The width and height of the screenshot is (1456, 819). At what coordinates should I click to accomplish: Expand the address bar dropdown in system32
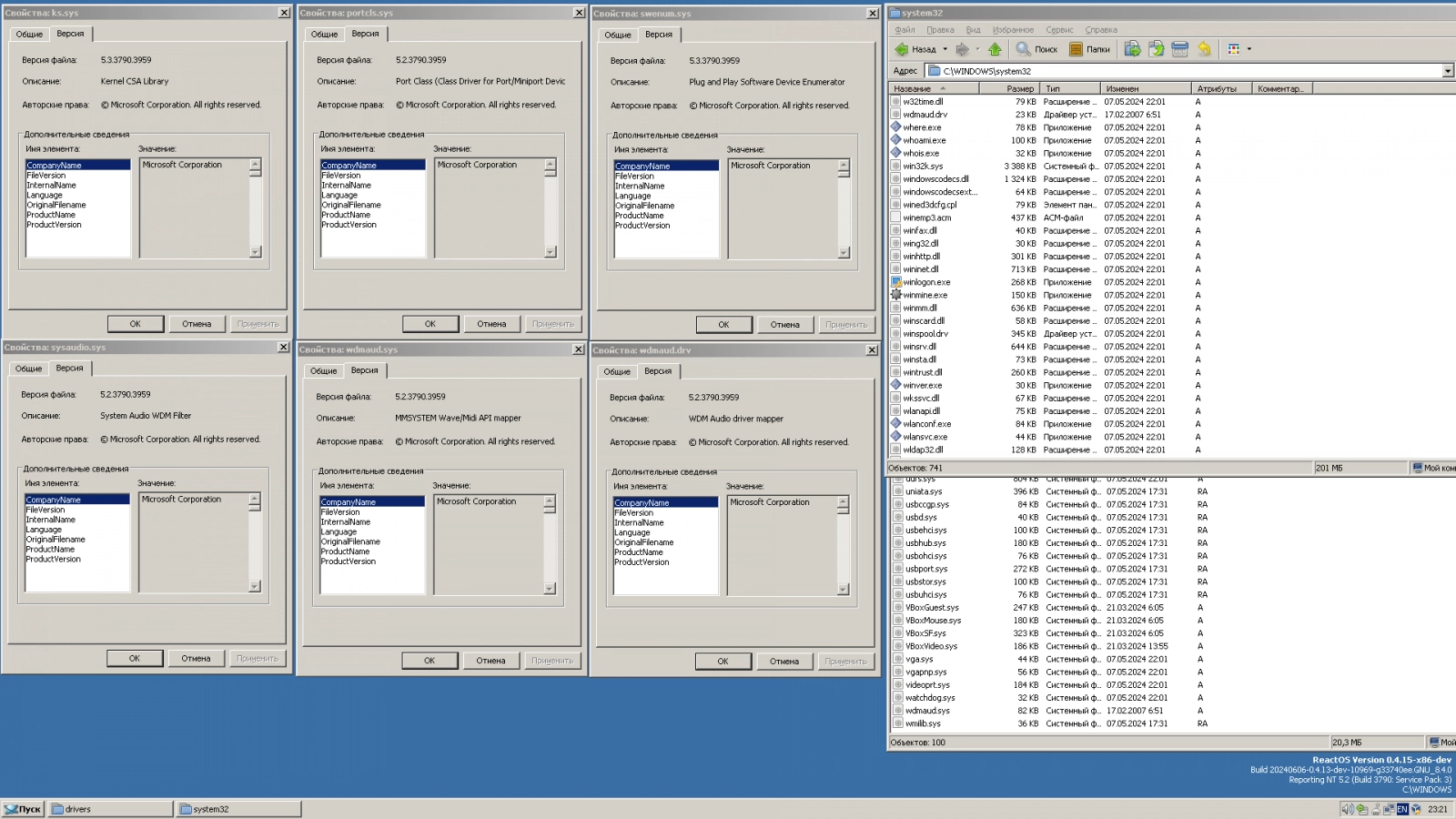click(1448, 71)
